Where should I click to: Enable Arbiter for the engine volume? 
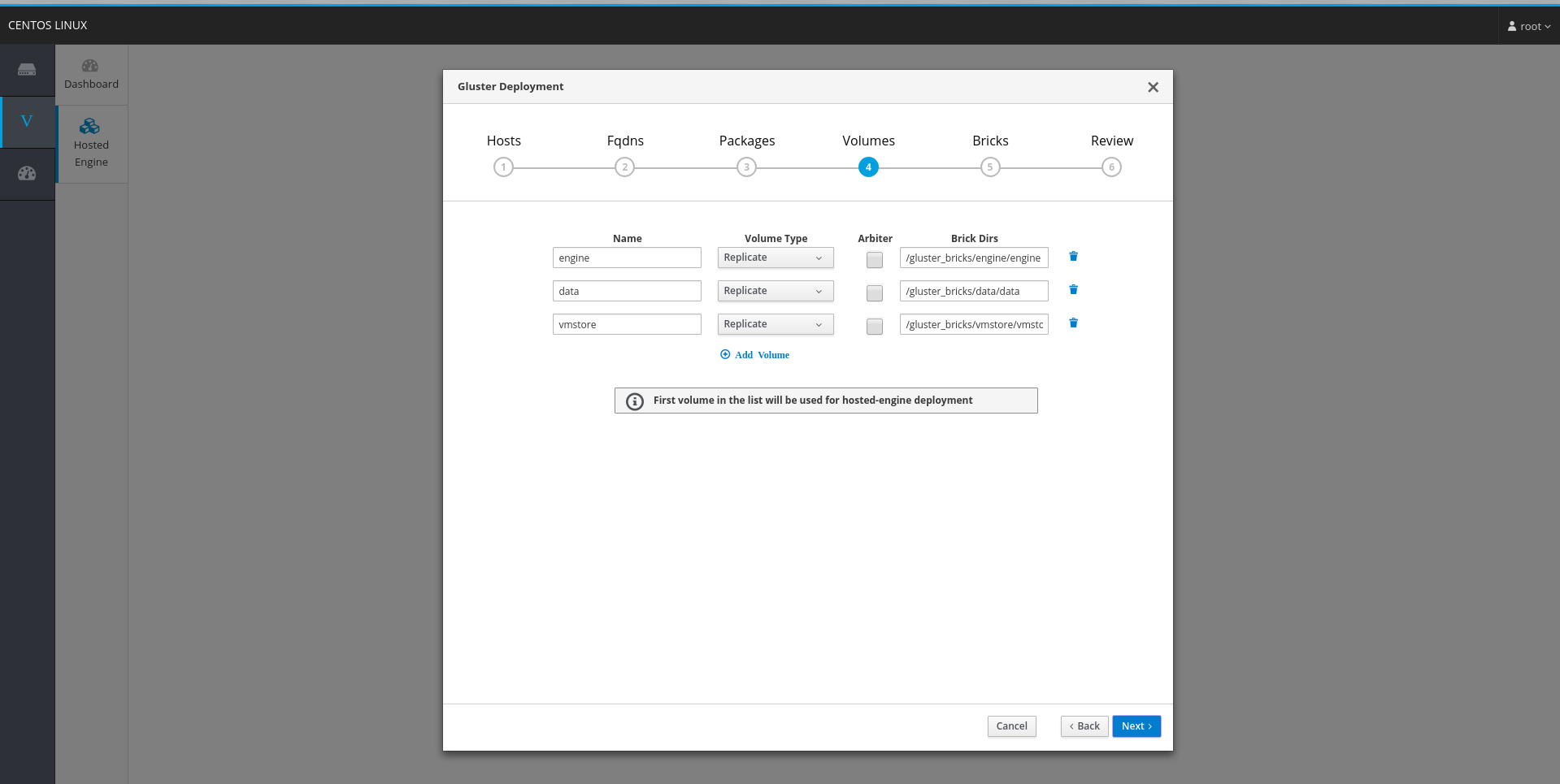(x=874, y=260)
